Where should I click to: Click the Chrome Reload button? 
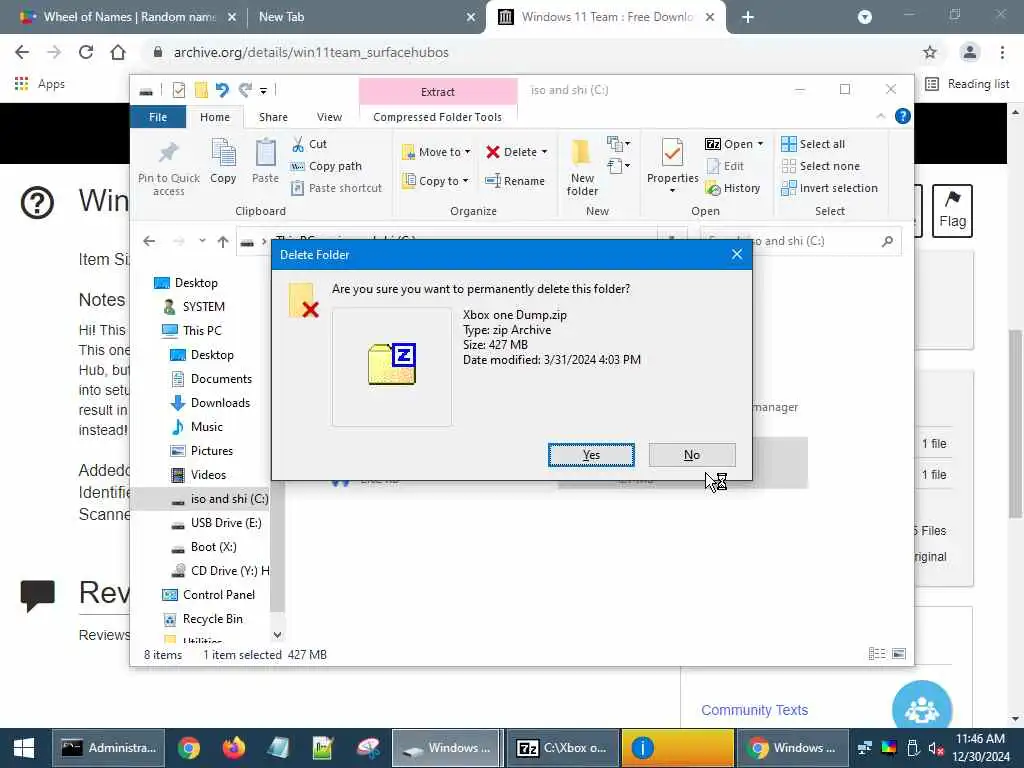[86, 52]
